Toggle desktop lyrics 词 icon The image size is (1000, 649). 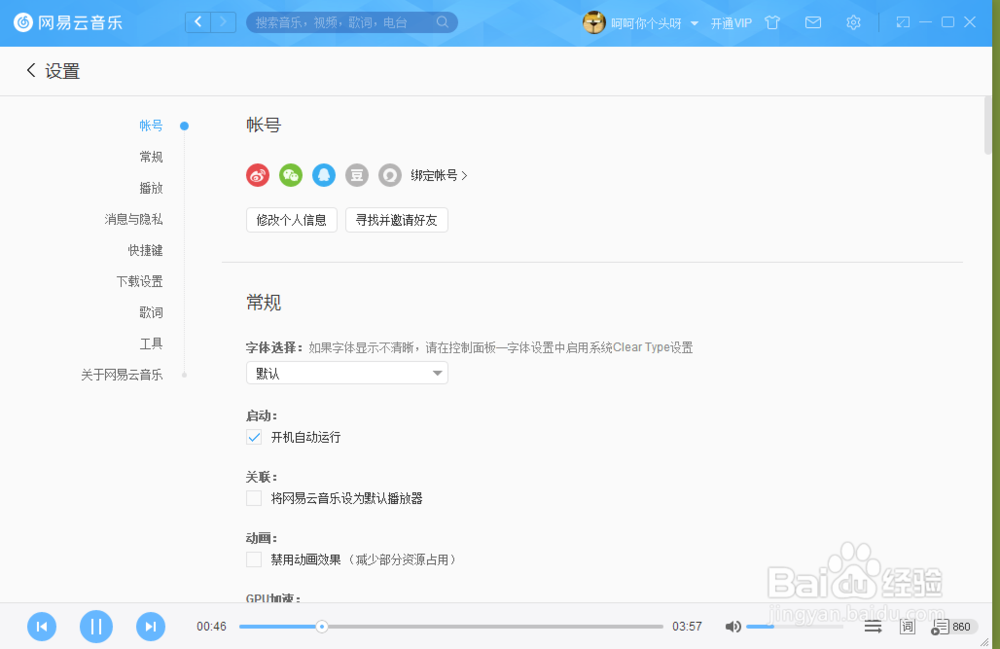(907, 627)
